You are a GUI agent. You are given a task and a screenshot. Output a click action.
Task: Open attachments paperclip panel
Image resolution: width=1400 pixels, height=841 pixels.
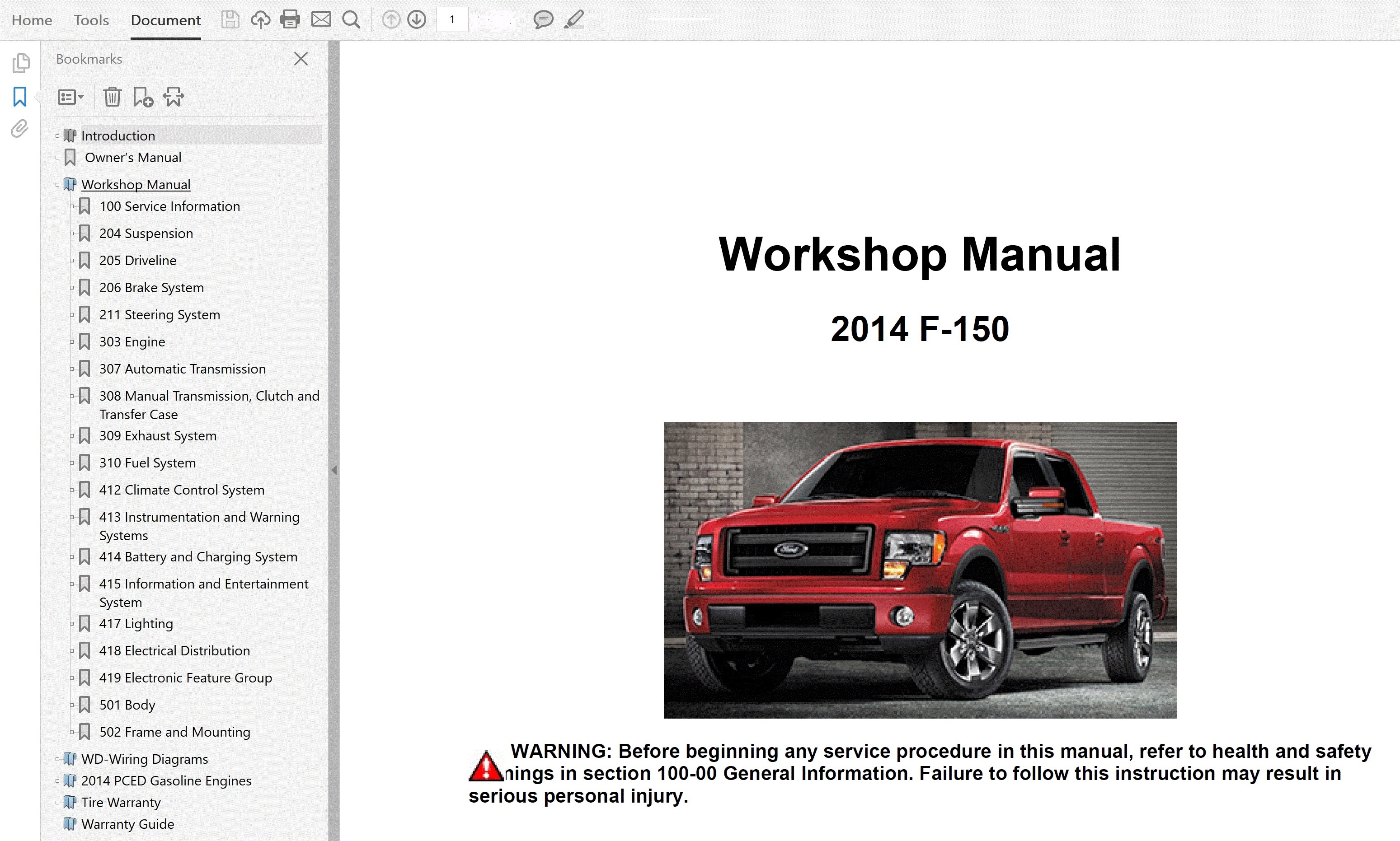19,129
